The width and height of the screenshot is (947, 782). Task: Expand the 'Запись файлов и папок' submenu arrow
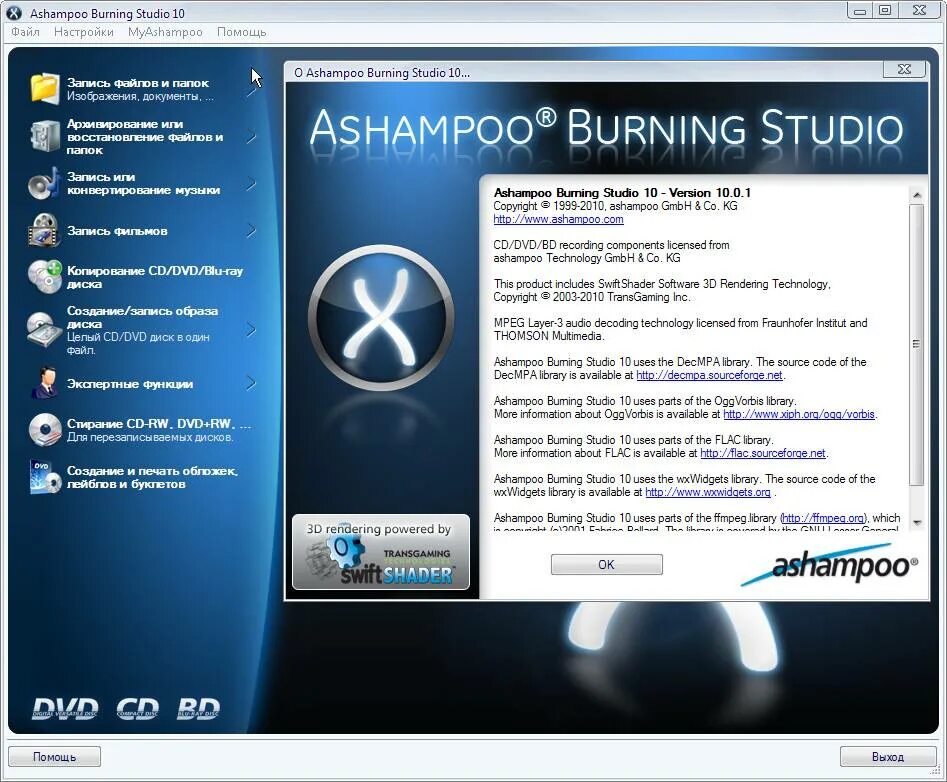(251, 90)
